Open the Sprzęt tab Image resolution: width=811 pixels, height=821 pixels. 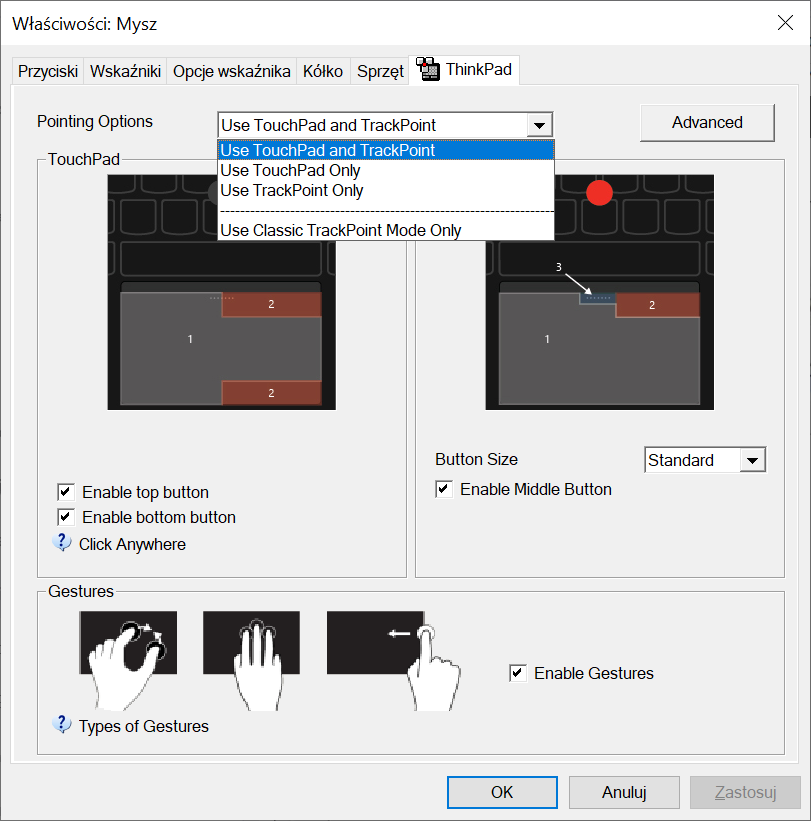point(380,71)
